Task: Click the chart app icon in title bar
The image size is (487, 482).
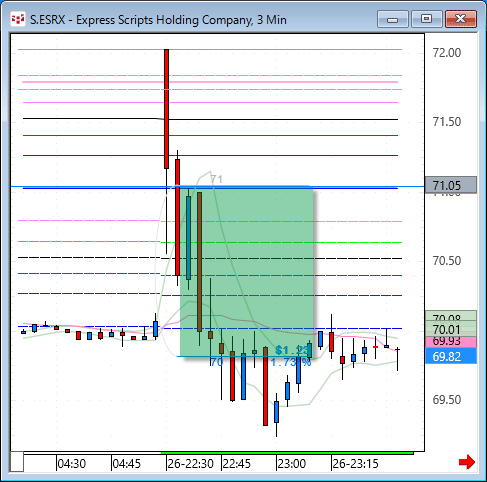Action: 18,19
